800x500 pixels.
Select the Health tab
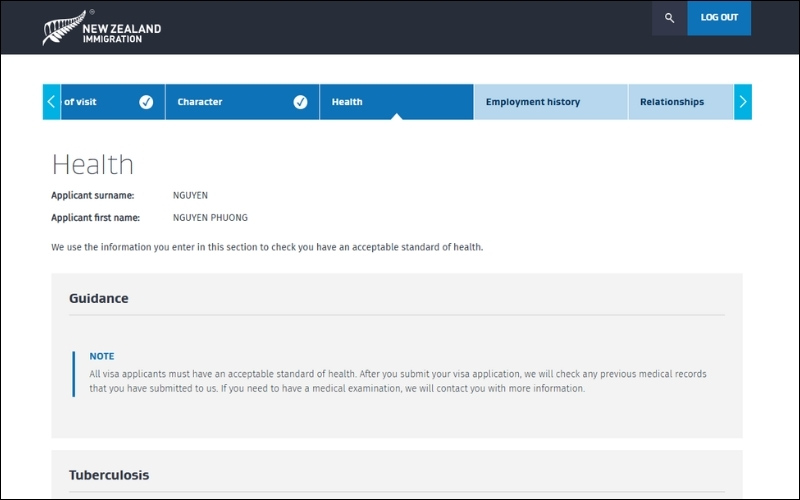click(x=347, y=102)
